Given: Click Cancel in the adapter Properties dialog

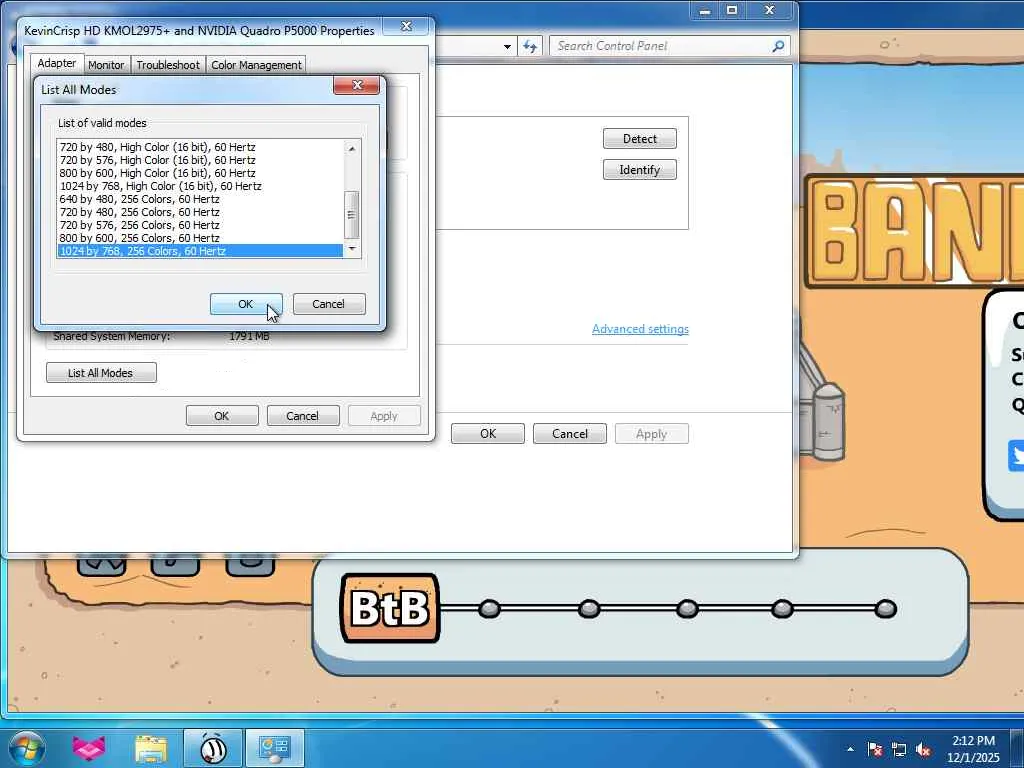Looking at the screenshot, I should (x=302, y=416).
